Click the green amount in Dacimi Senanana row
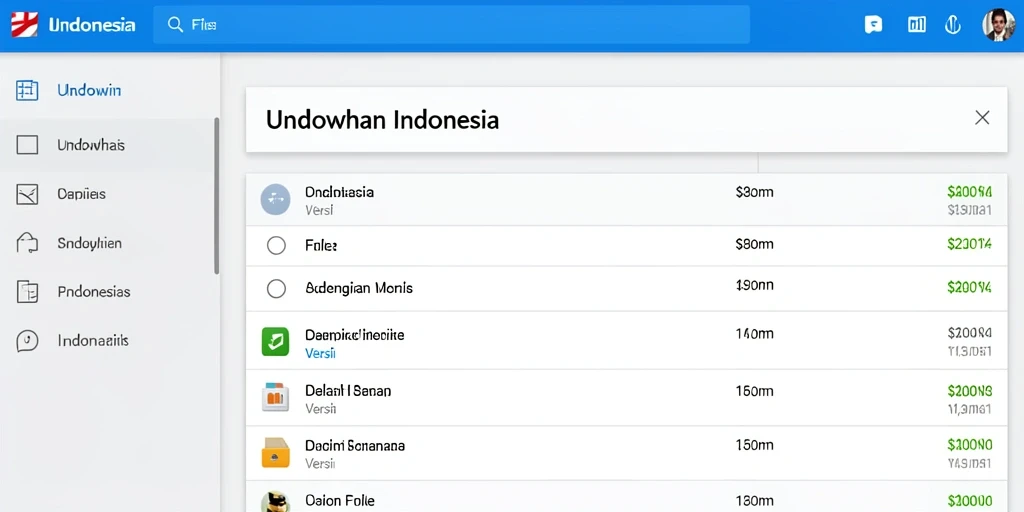Viewport: 1024px width, 512px height. coord(970,445)
